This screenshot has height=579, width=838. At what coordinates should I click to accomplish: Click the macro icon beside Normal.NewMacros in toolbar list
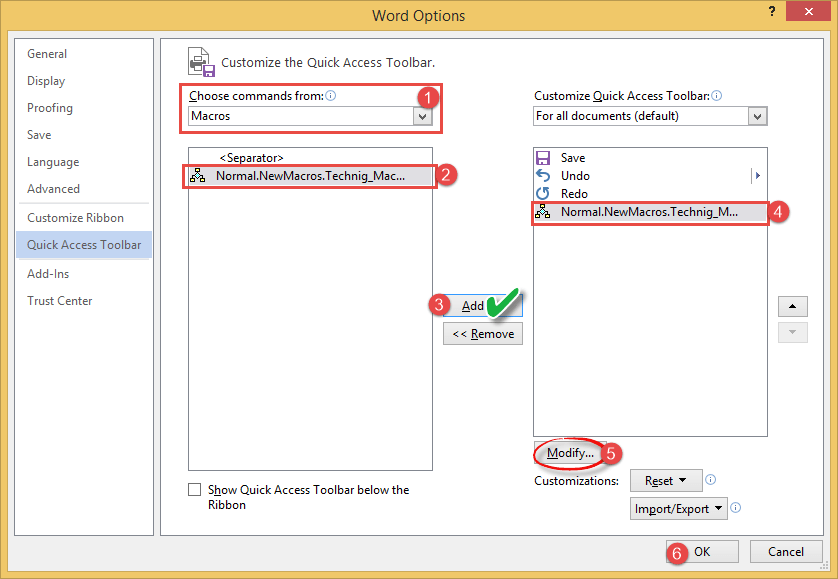(543, 212)
